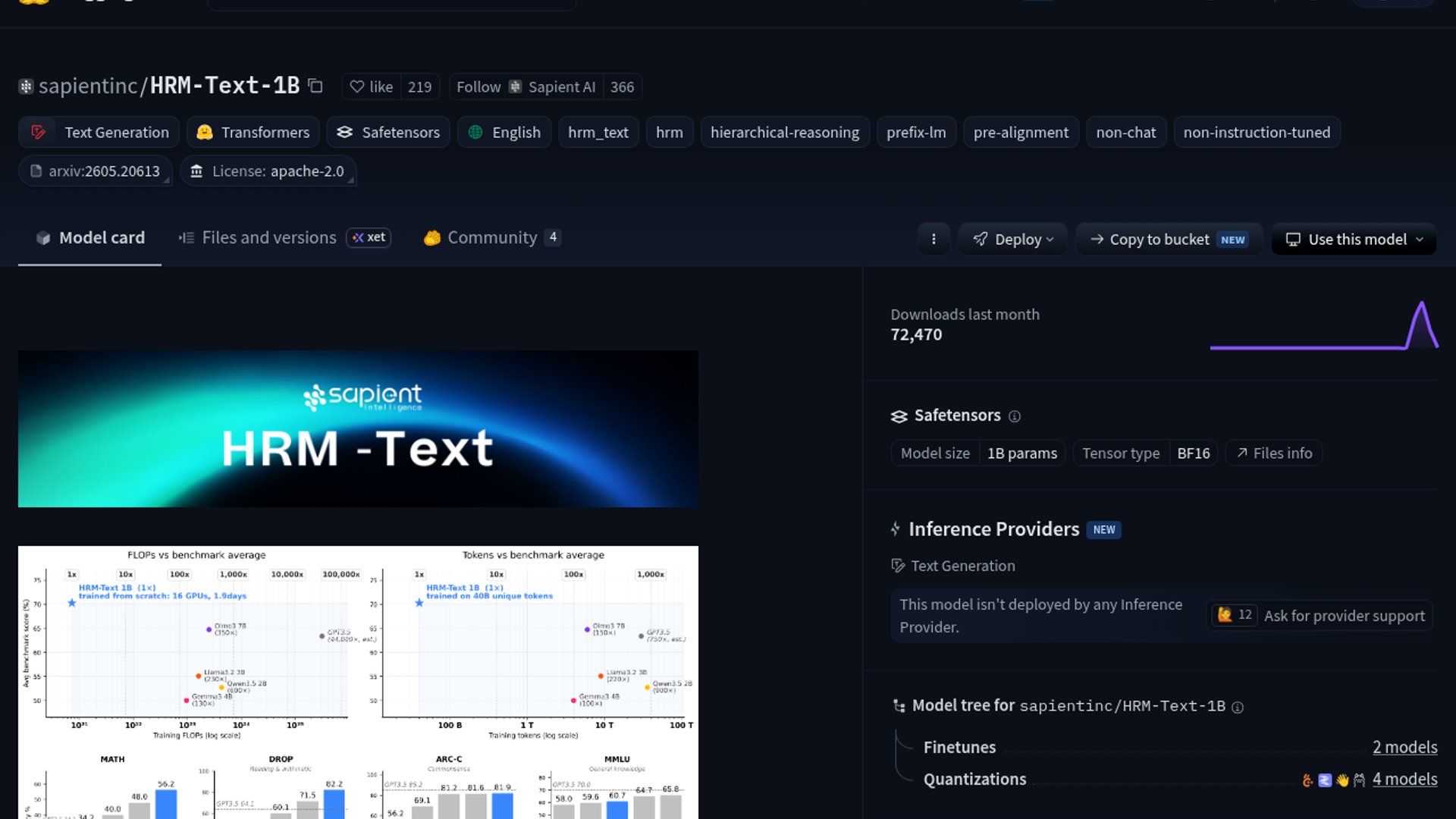This screenshot has height=819, width=1456.
Task: Follow Sapient AI
Action: (526, 86)
